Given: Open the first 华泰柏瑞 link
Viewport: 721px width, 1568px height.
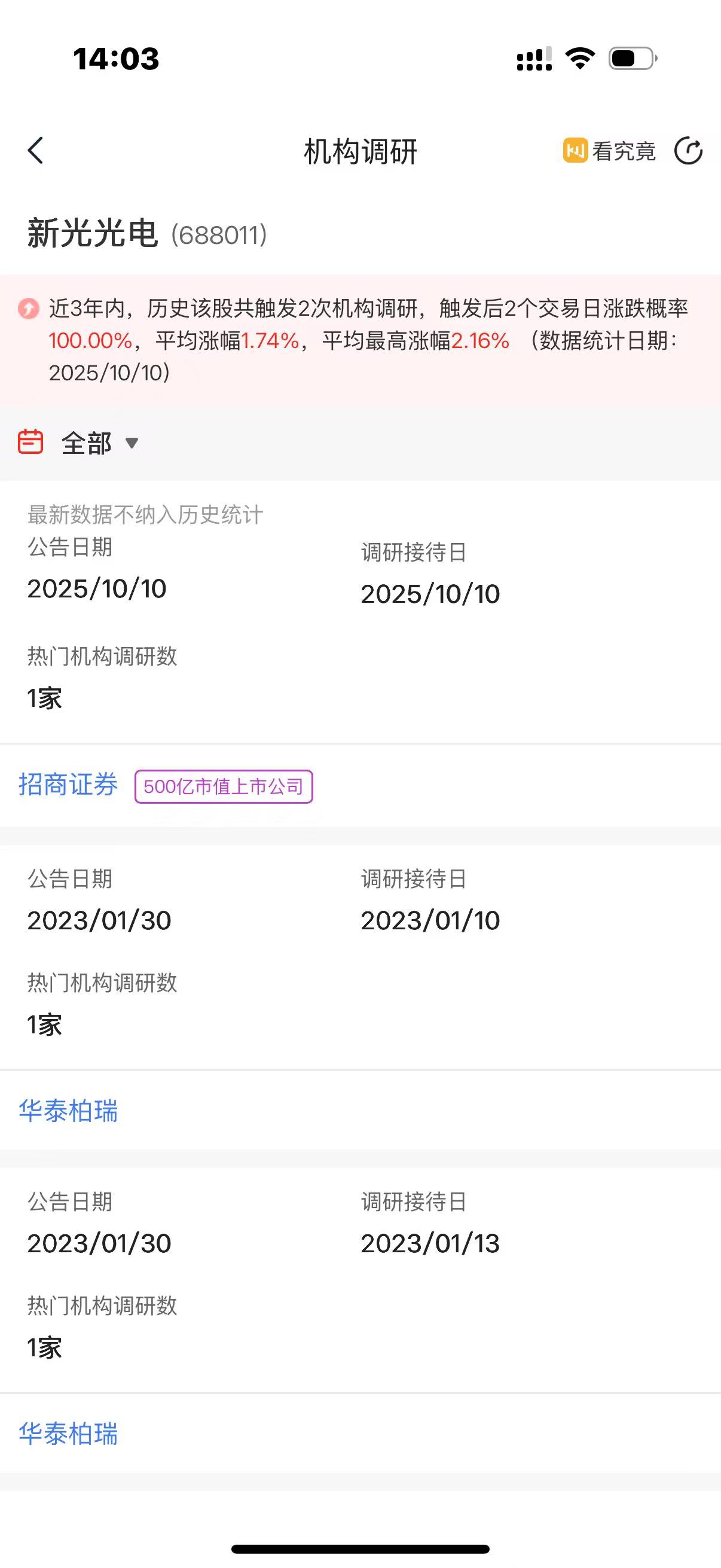Looking at the screenshot, I should pyautogui.click(x=68, y=1111).
